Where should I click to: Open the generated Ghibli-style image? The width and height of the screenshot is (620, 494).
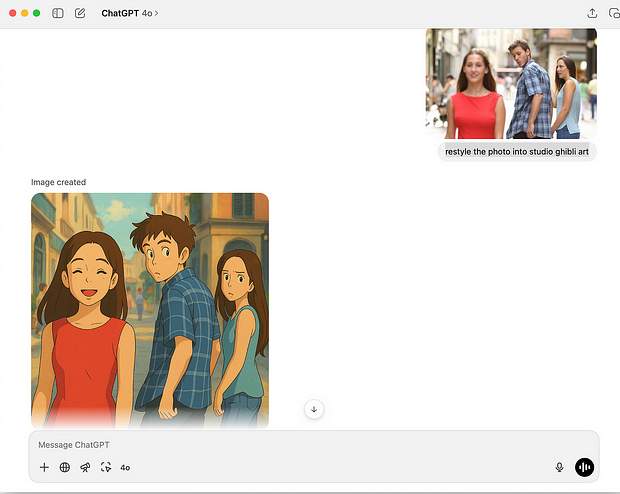pos(150,311)
